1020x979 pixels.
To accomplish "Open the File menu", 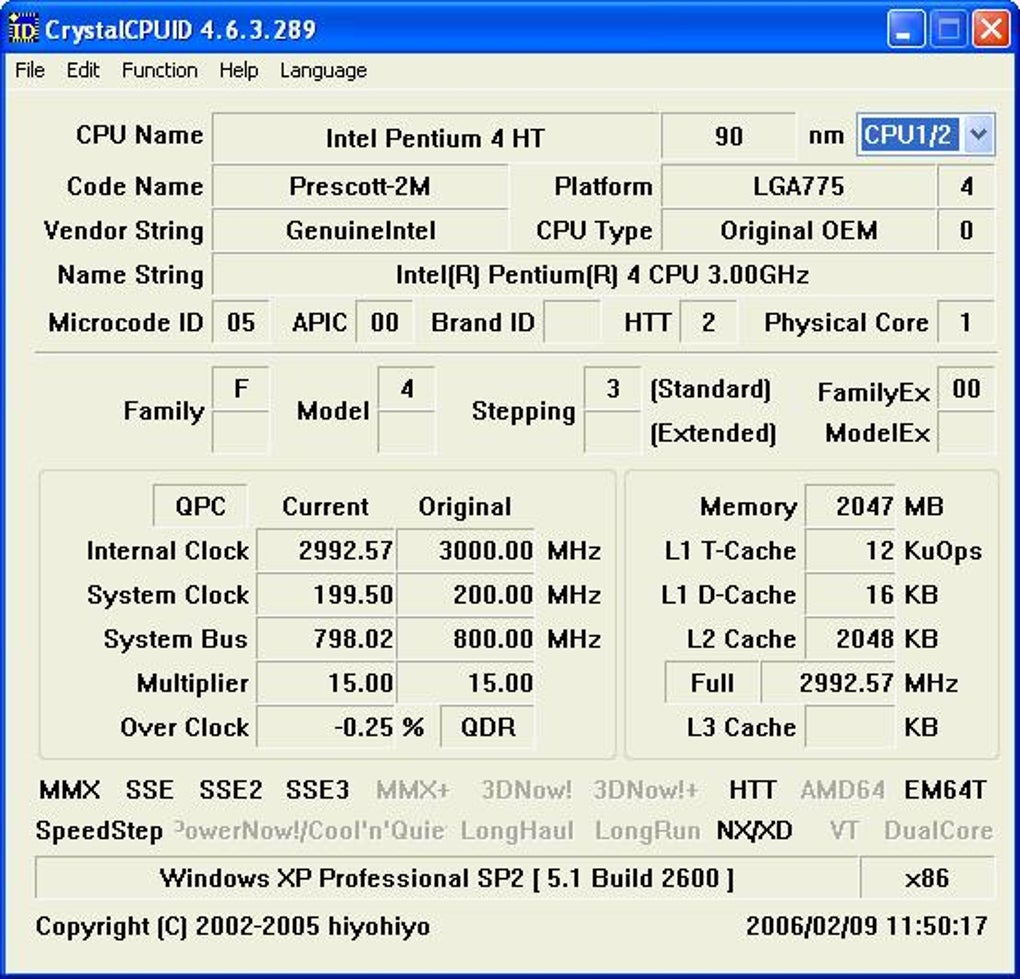I will 29,70.
